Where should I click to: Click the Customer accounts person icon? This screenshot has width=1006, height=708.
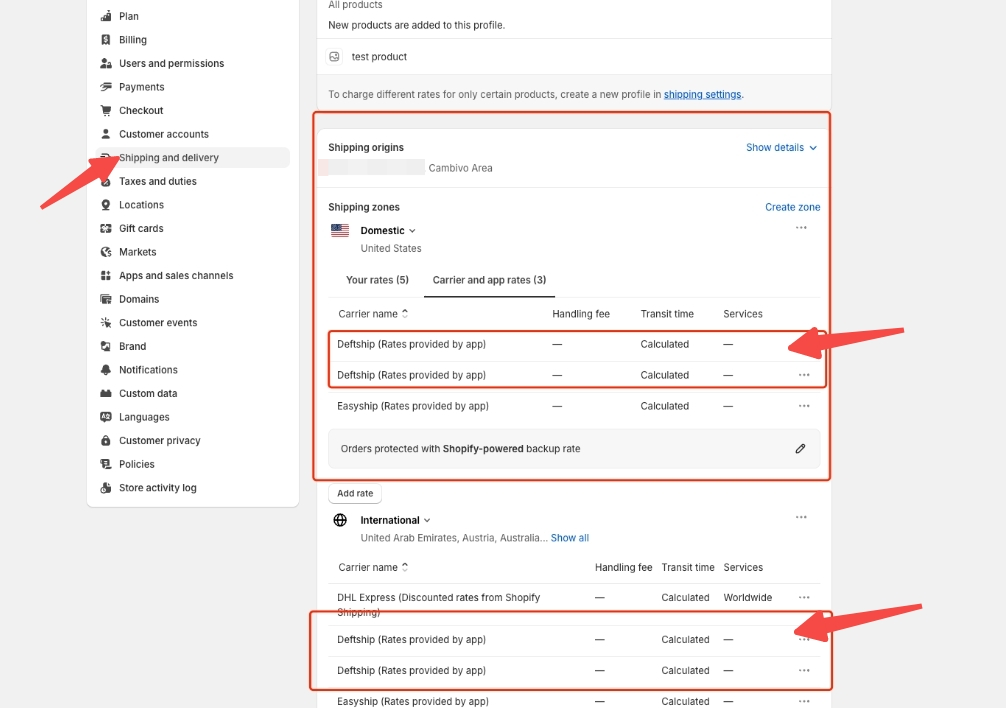106,134
